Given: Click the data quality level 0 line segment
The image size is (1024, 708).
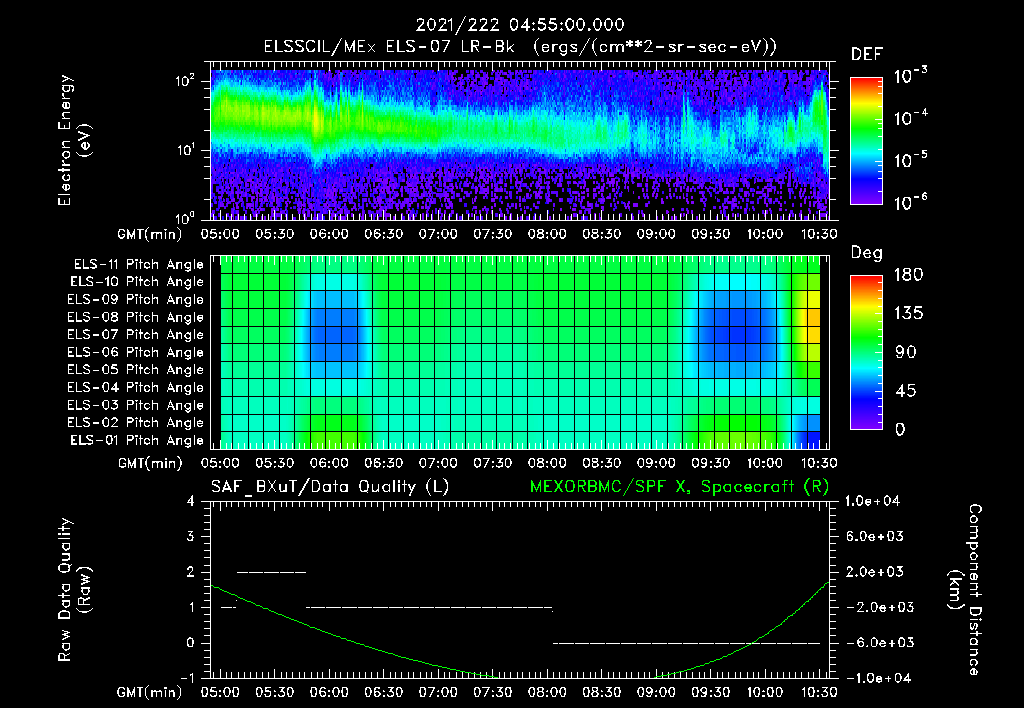Looking at the screenshot, I should (x=686, y=643).
